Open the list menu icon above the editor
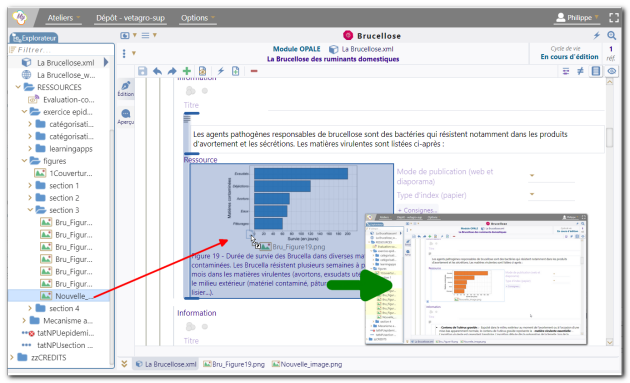 pyautogui.click(x=145, y=35)
